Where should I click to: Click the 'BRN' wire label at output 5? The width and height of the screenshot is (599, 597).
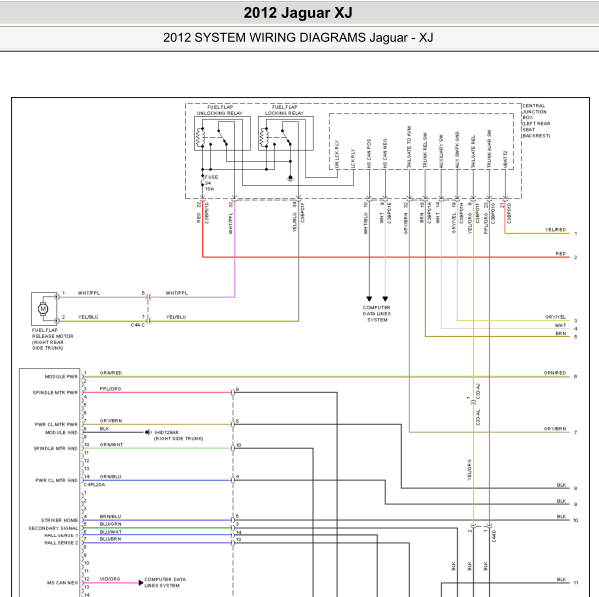click(561, 333)
